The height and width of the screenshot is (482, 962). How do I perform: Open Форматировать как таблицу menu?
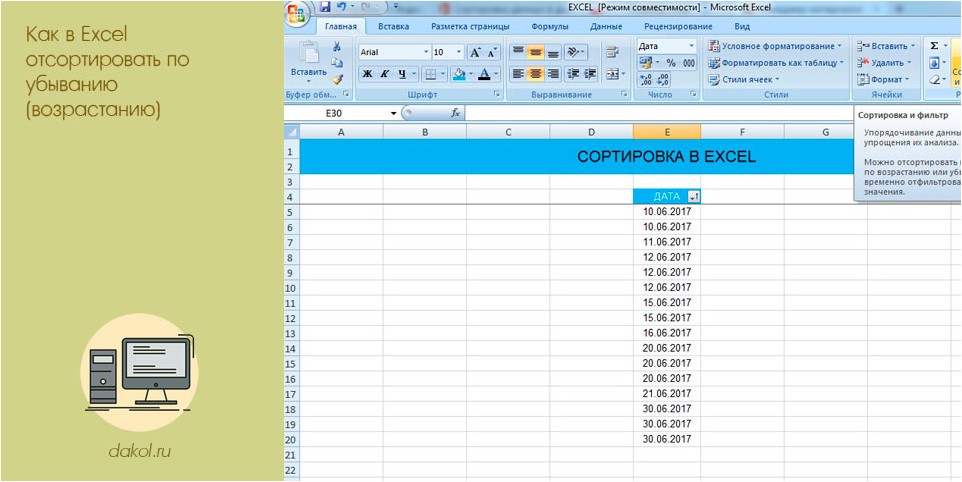coord(776,63)
